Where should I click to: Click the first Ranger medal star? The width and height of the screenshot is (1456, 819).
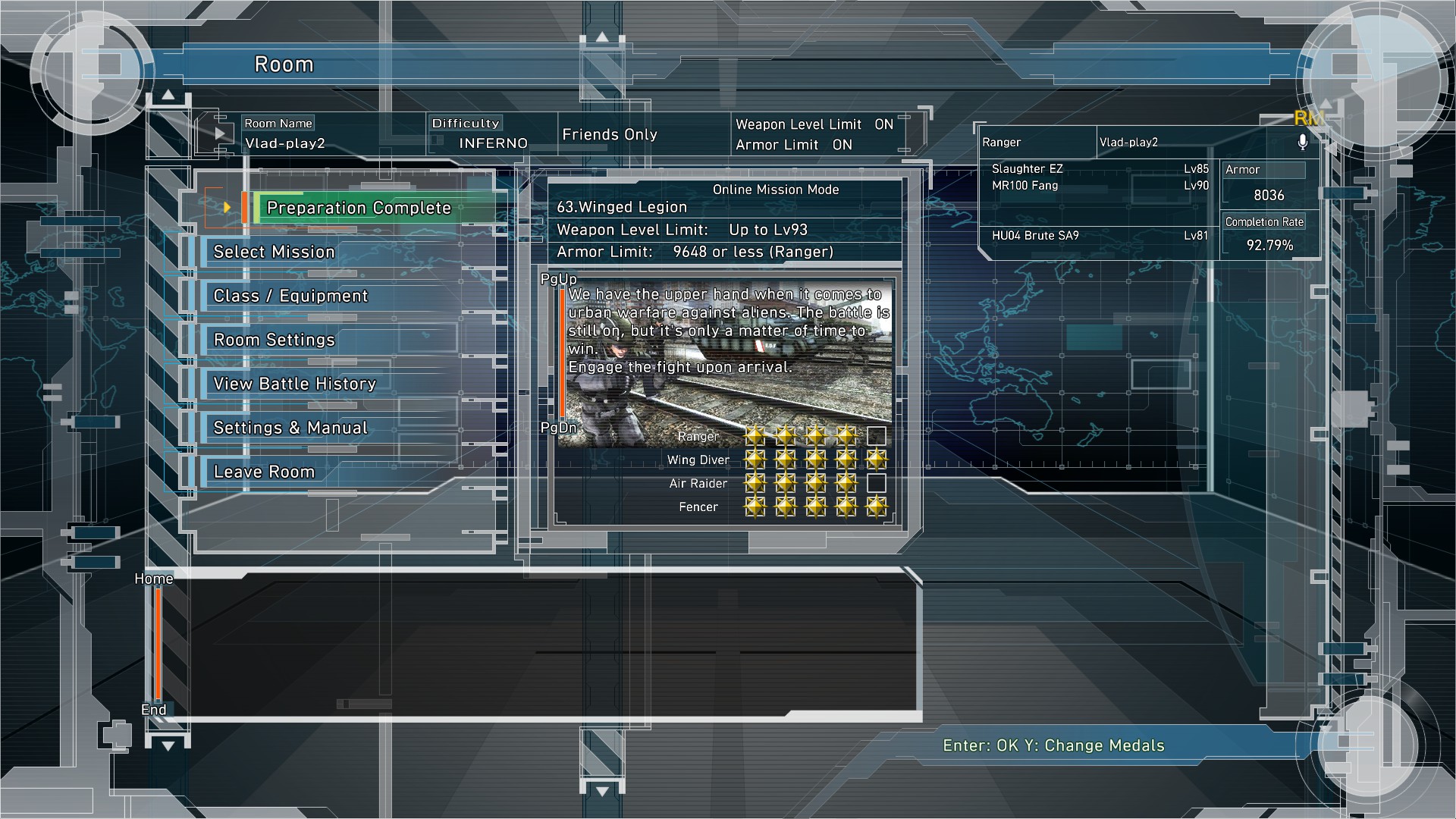(755, 436)
